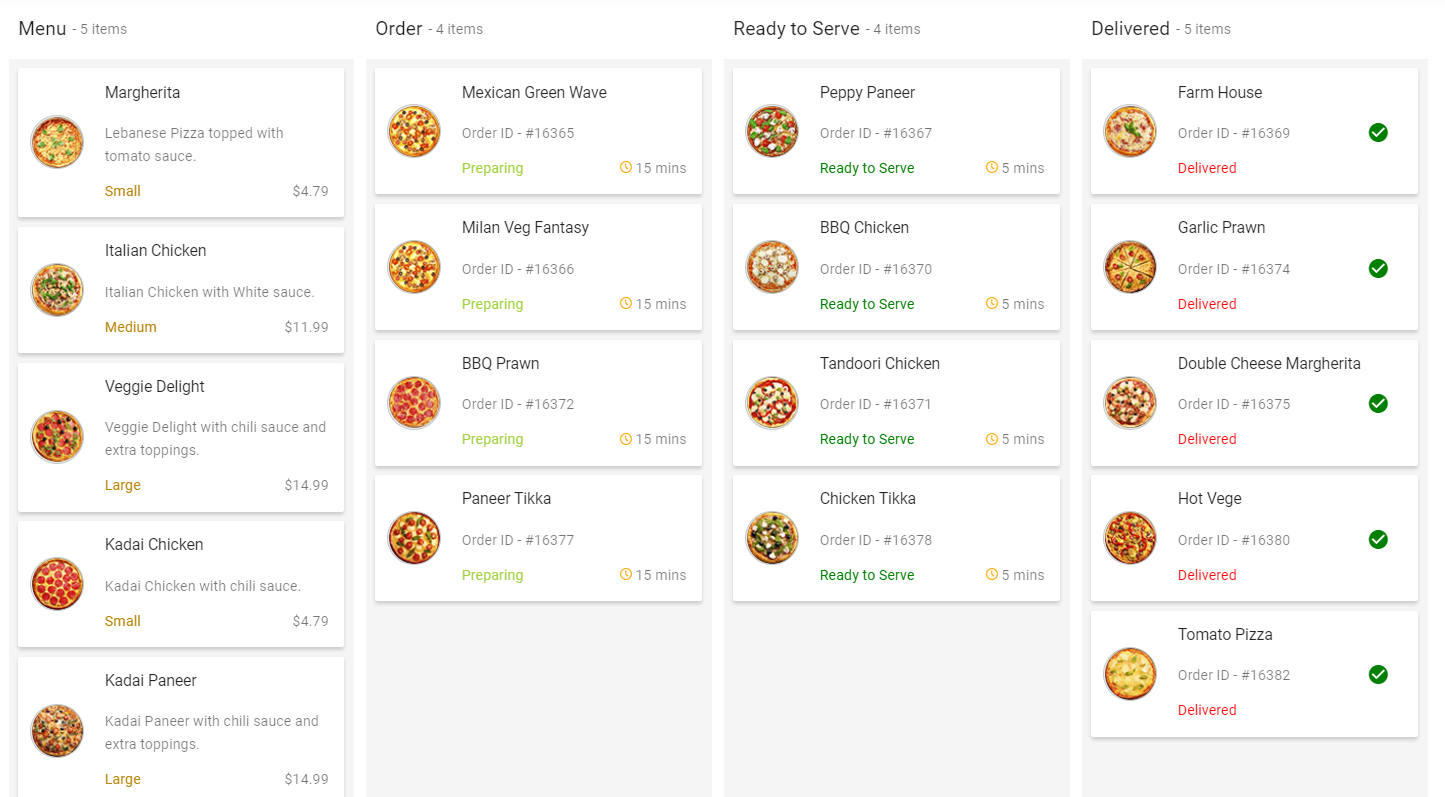Viewport: 1445px width, 797px height.
Task: Select the Tandoori Chicken order card
Action: pyautogui.click(x=896, y=403)
